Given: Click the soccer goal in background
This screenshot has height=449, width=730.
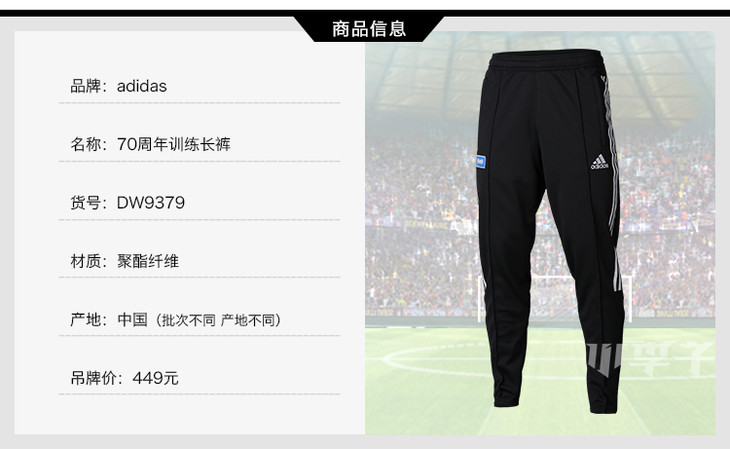Looking at the screenshot, I should tap(554, 298).
